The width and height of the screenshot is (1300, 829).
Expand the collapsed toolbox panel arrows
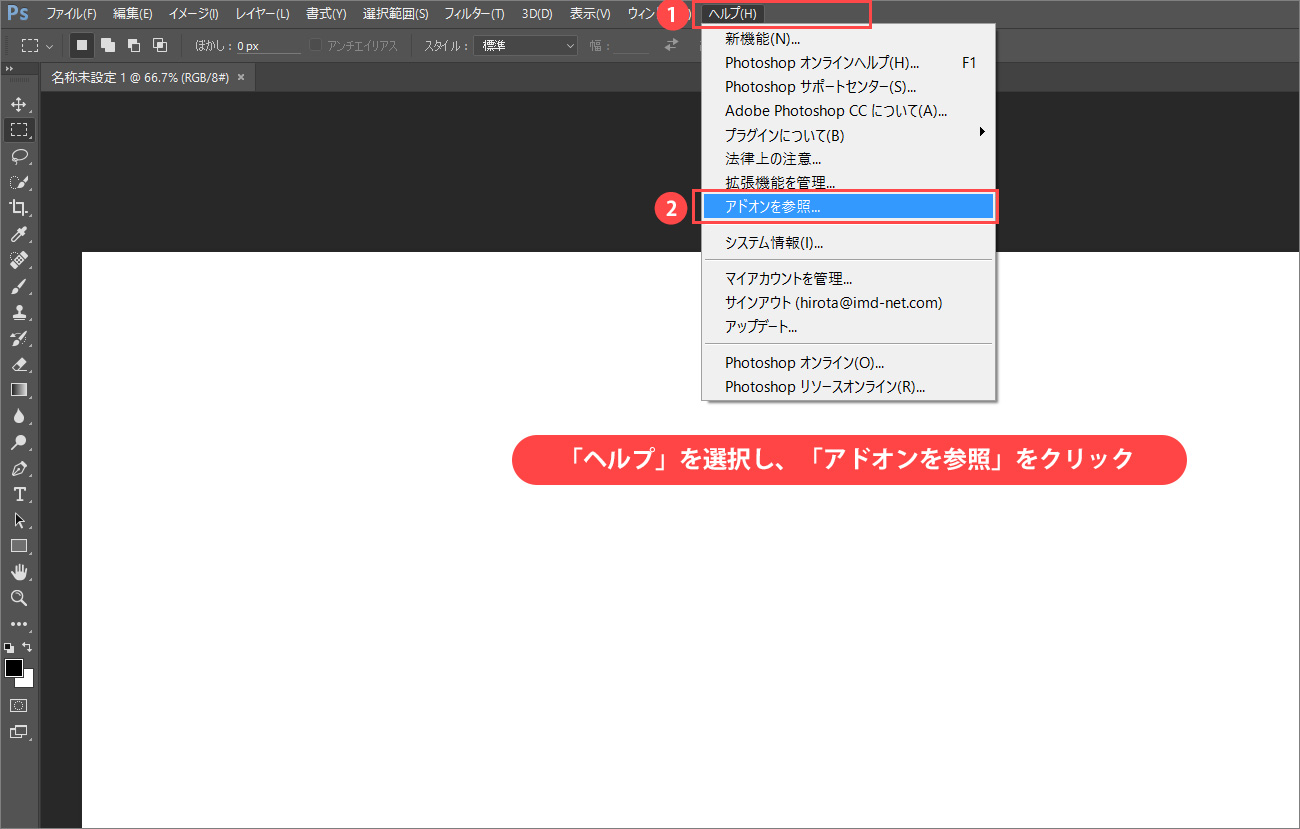click(8, 69)
